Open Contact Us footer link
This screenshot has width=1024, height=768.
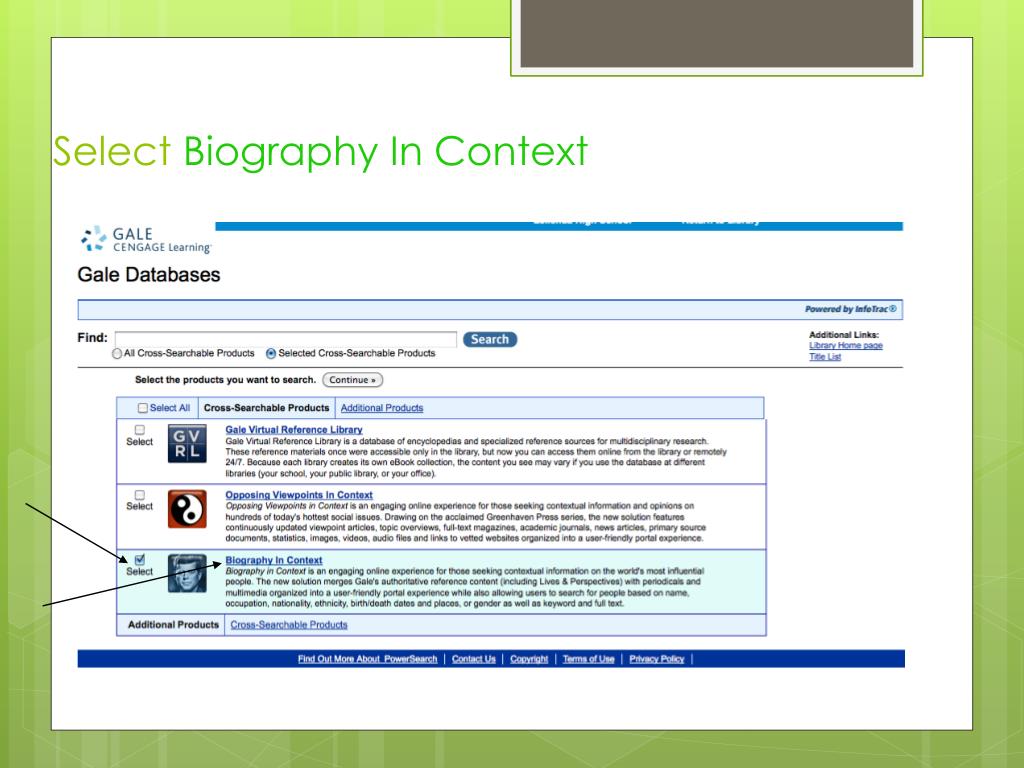(x=473, y=659)
